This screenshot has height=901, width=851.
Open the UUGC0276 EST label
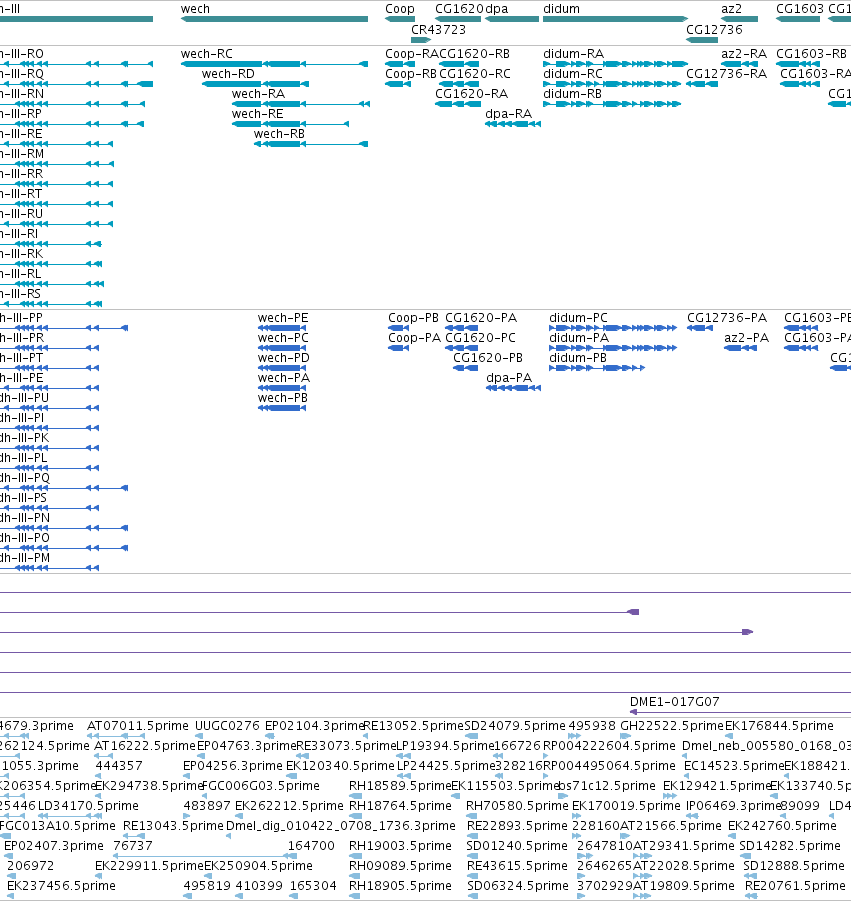(x=227, y=726)
